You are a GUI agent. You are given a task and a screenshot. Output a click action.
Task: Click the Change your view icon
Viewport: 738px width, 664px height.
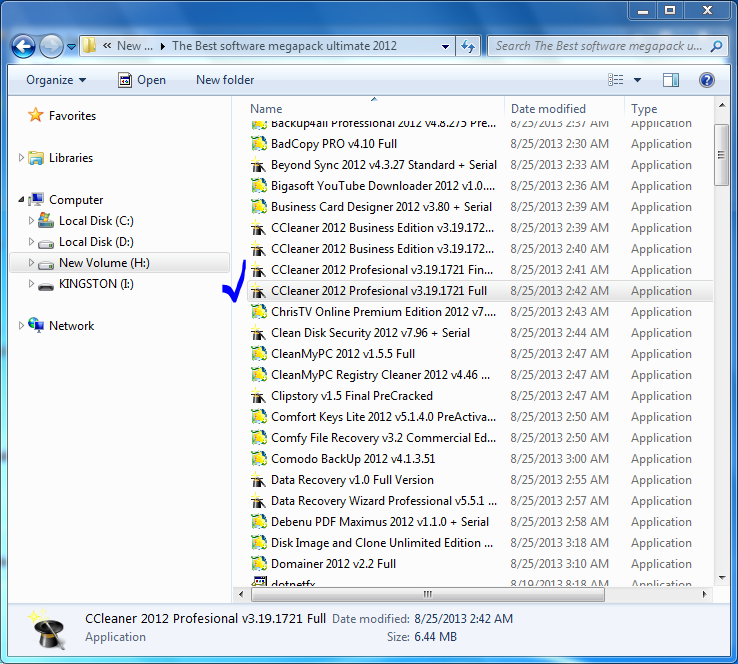(616, 80)
